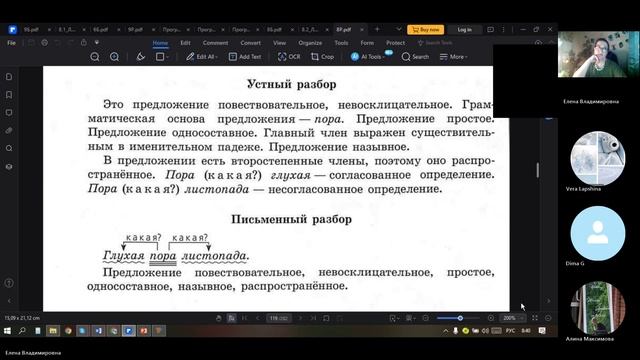Toggle the select tool in status bar
The height and width of the screenshot is (360, 640).
[231, 318]
